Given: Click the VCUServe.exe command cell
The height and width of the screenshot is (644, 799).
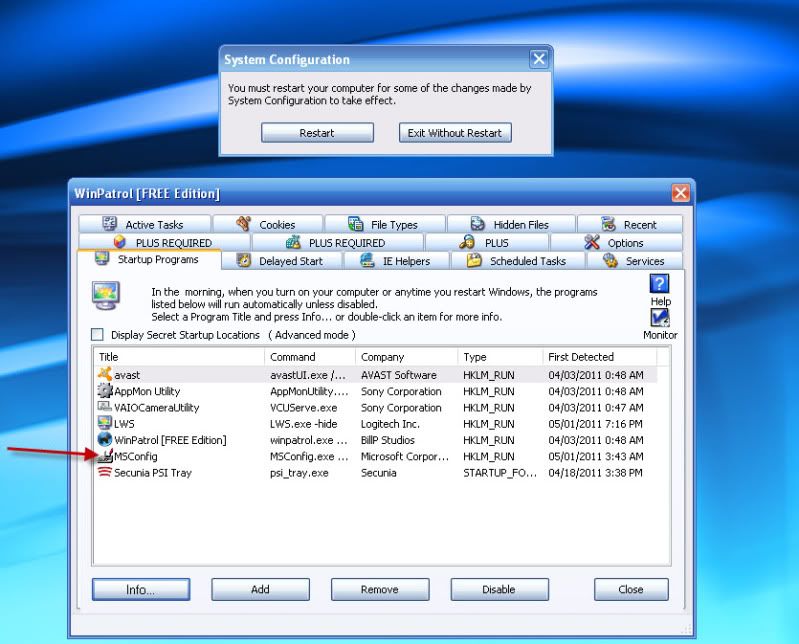Looking at the screenshot, I should (x=304, y=408).
